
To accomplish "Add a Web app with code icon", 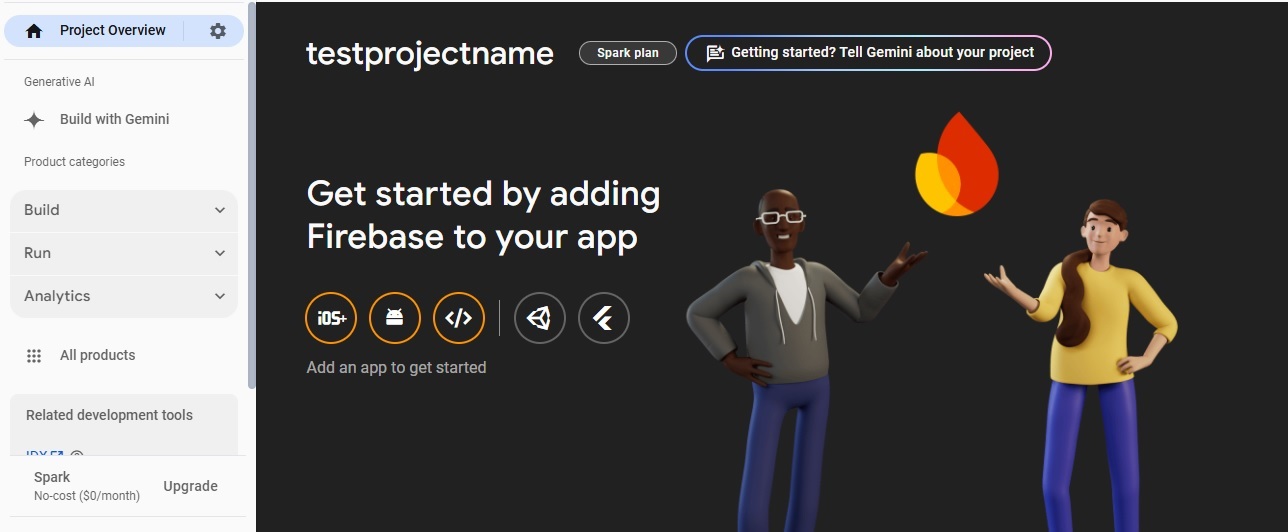I will point(459,318).
